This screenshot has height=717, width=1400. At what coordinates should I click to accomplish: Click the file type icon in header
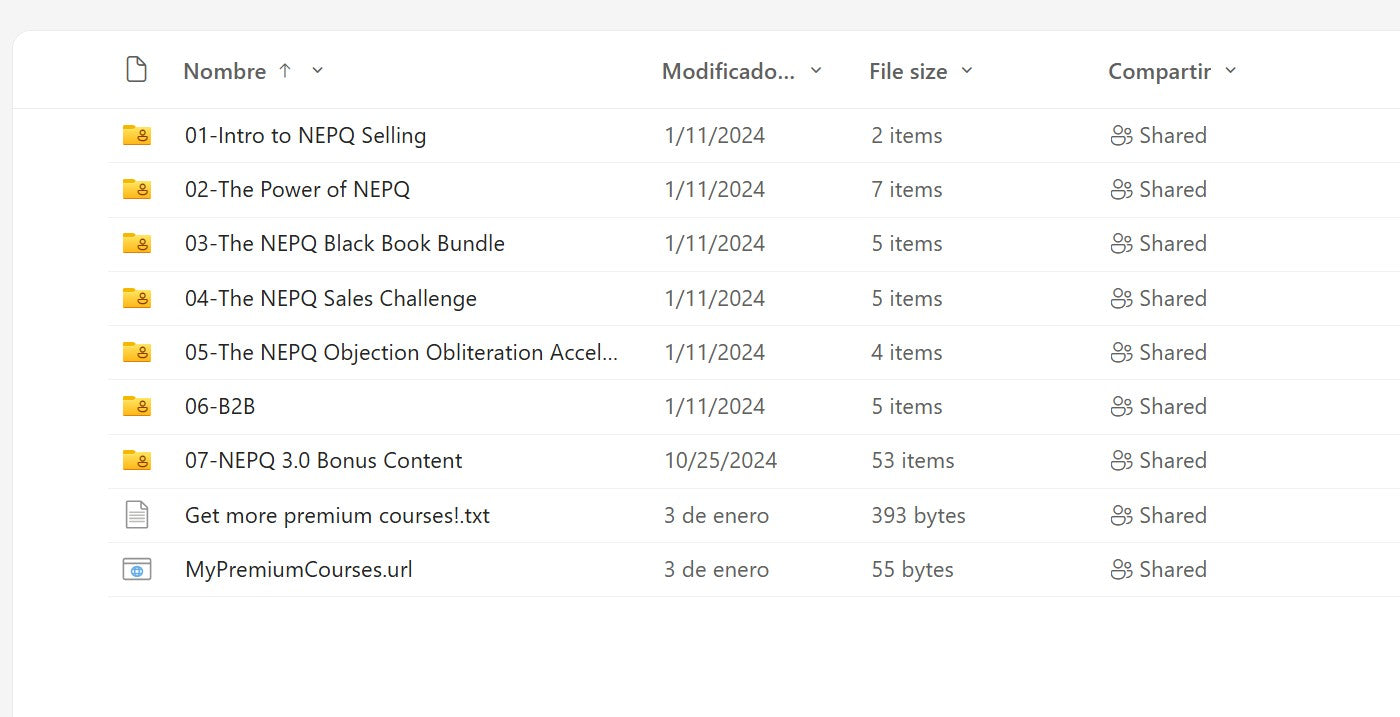(x=136, y=70)
